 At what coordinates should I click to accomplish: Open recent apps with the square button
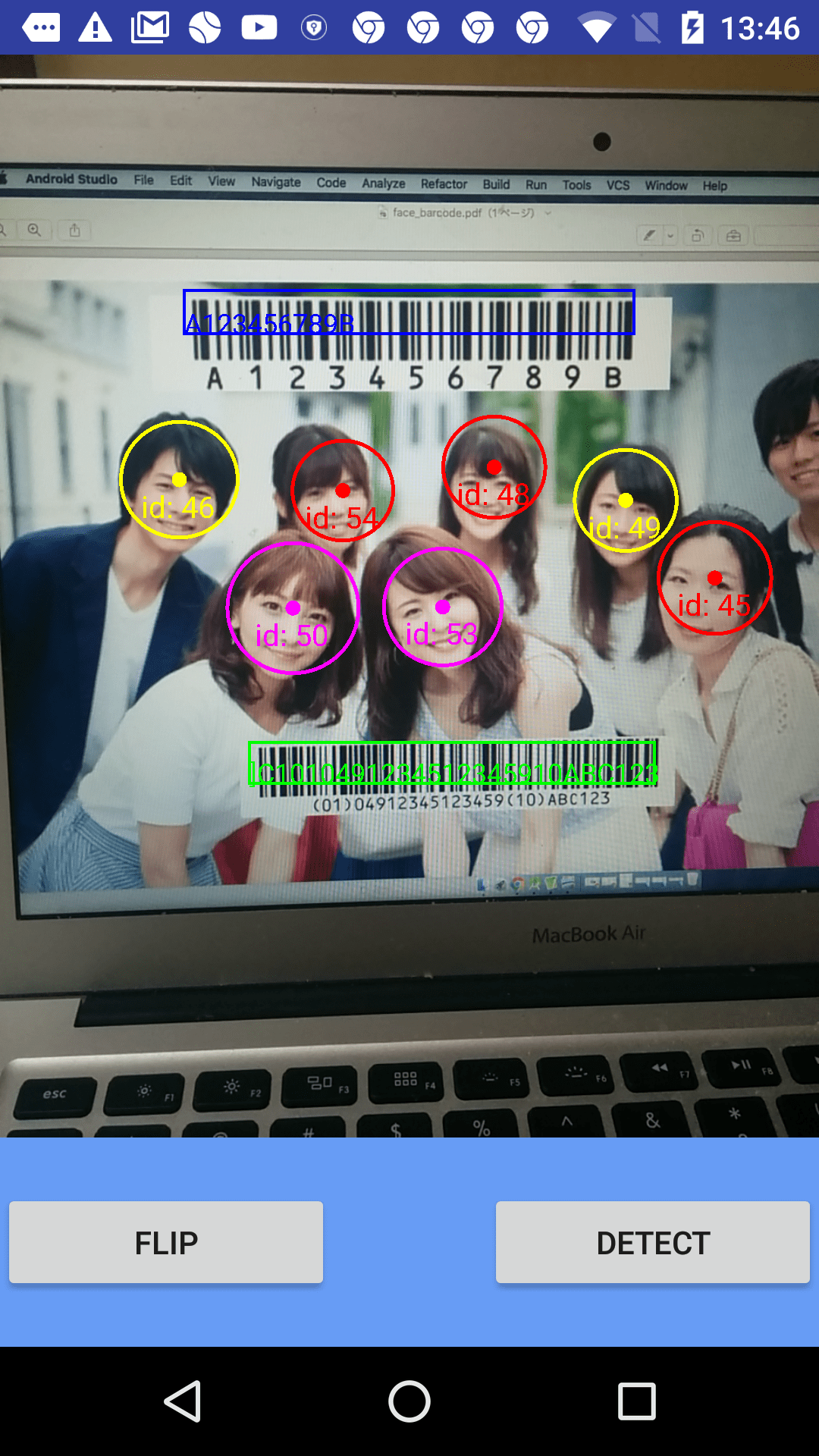[637, 1401]
